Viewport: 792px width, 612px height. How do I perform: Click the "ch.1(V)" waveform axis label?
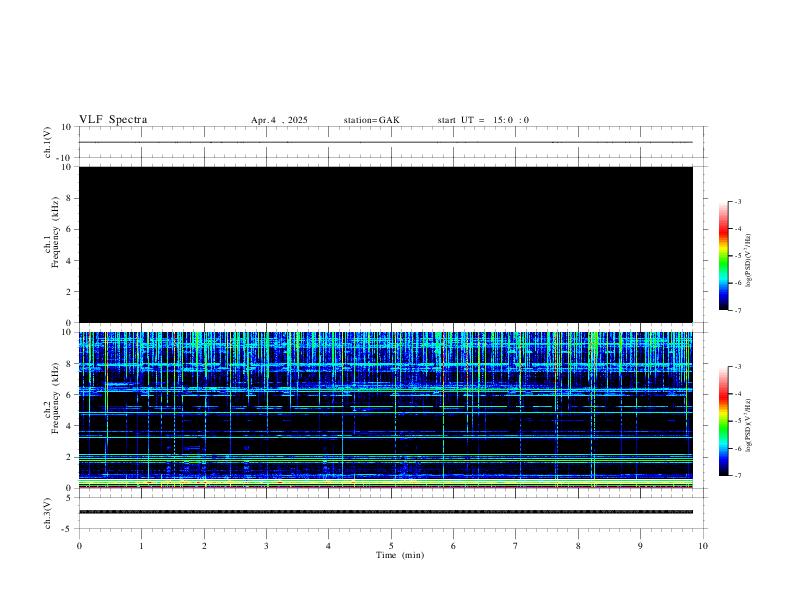pyautogui.click(x=48, y=142)
